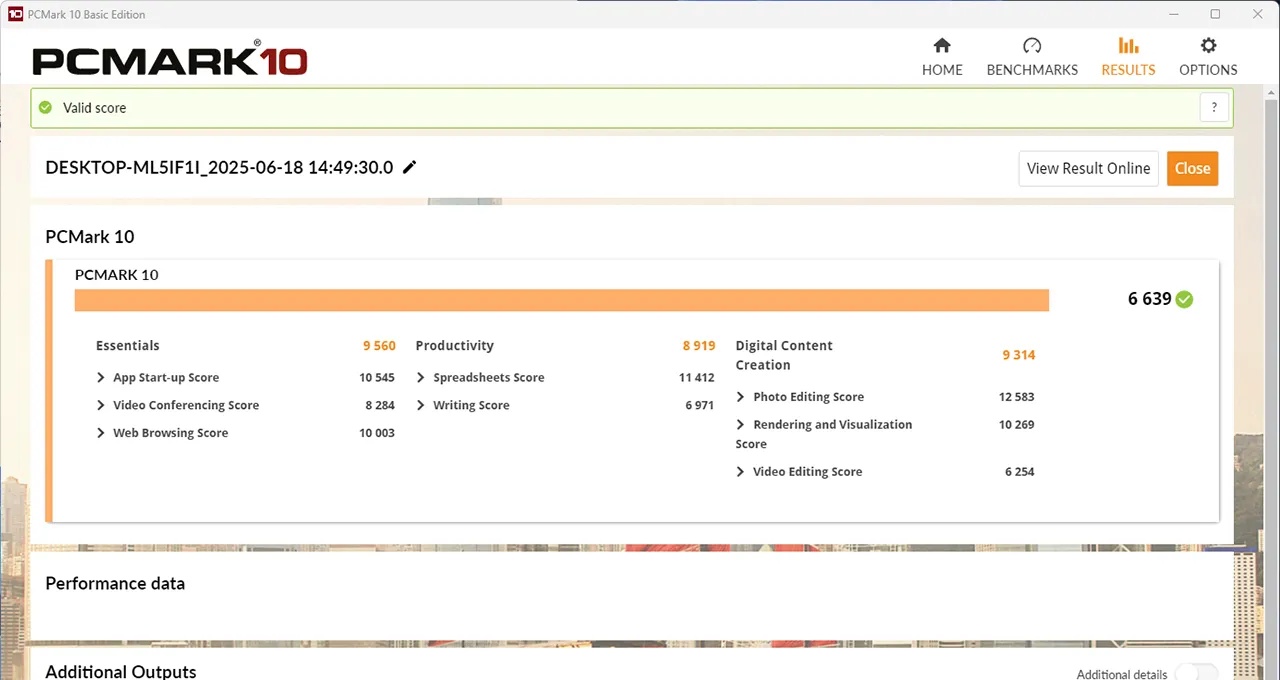Viewport: 1280px width, 680px height.
Task: Click the Benchmarks gauge icon
Action: (1032, 45)
